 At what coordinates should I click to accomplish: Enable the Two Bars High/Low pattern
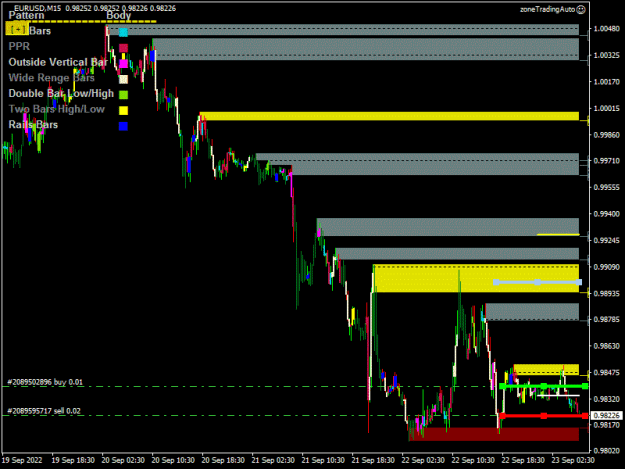57,109
